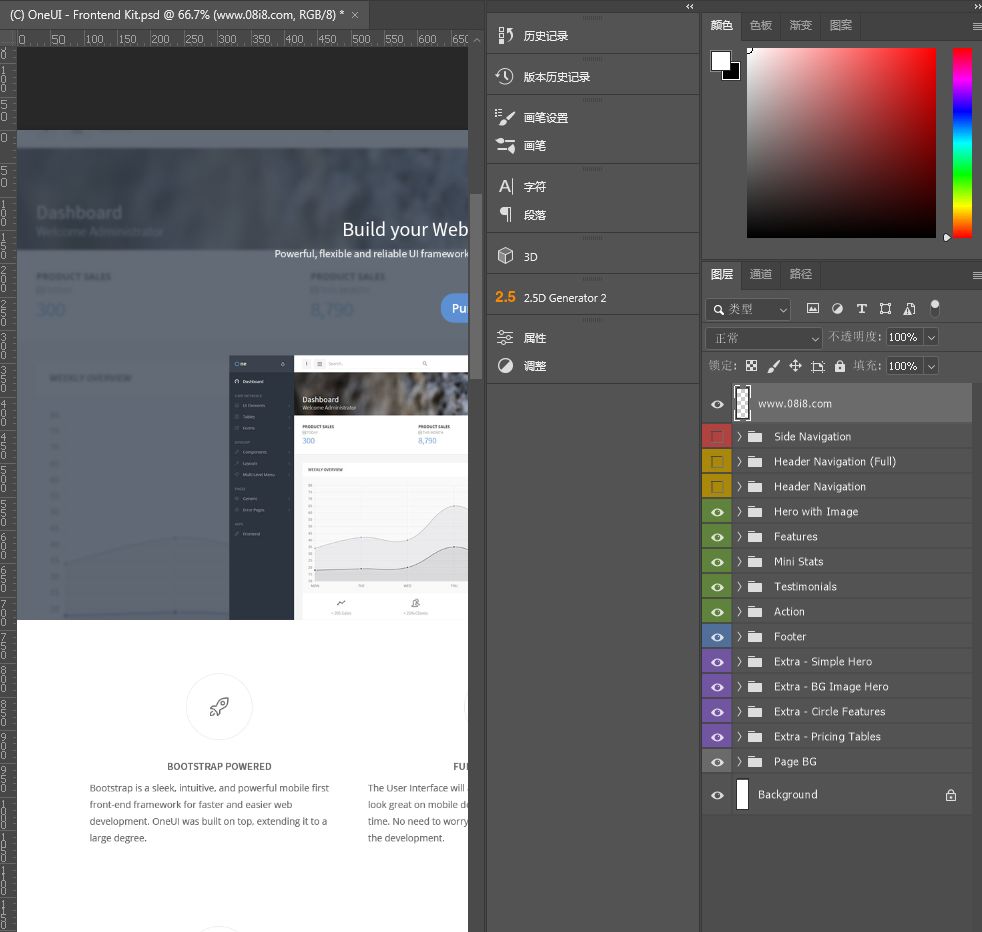Image resolution: width=982 pixels, height=932 pixels.
Task: Switch to the 色板 (Swatches) tab
Action: (x=761, y=25)
